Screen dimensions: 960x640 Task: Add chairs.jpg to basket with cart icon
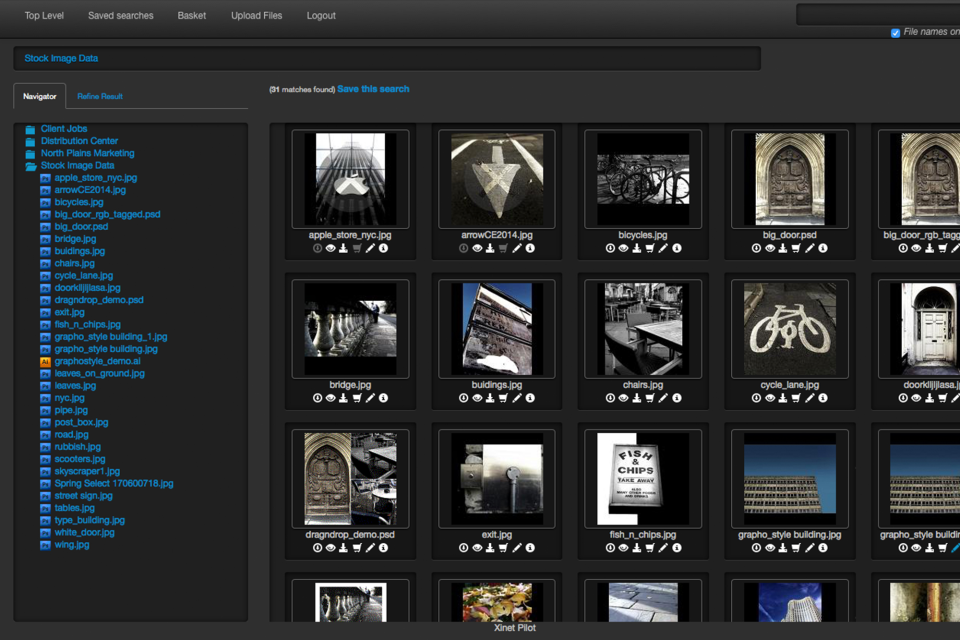[649, 398]
